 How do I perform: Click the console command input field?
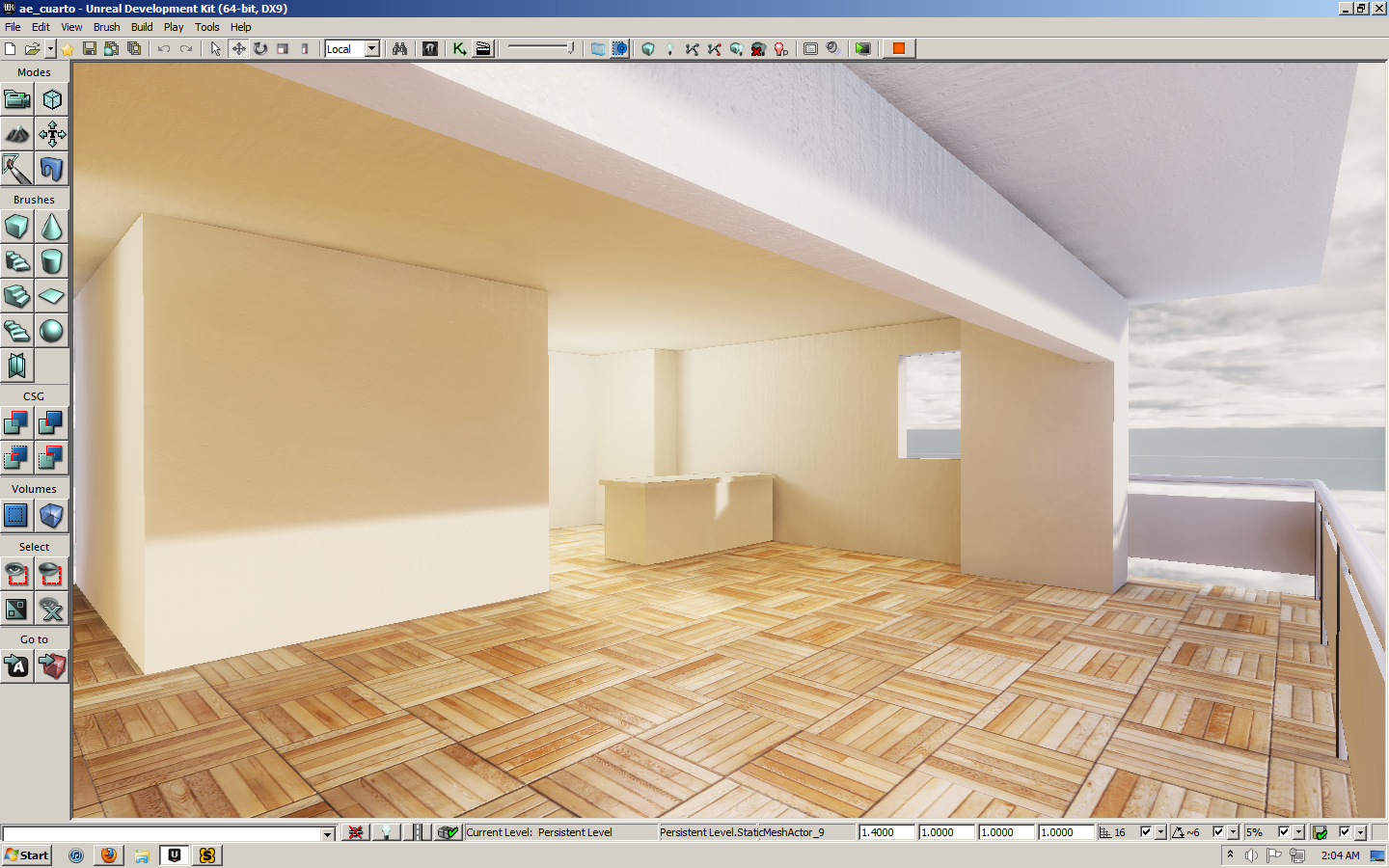pos(162,833)
